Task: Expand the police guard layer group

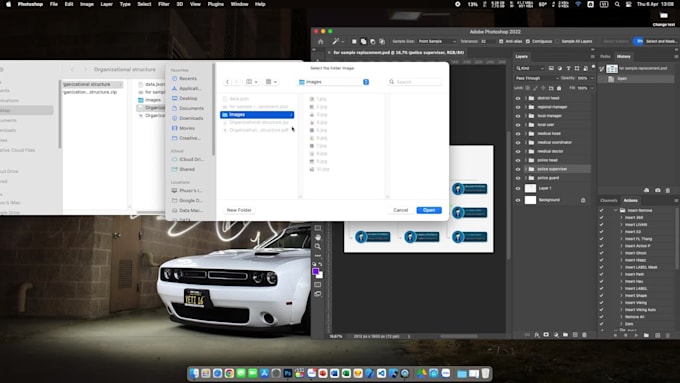Action: (x=526, y=178)
